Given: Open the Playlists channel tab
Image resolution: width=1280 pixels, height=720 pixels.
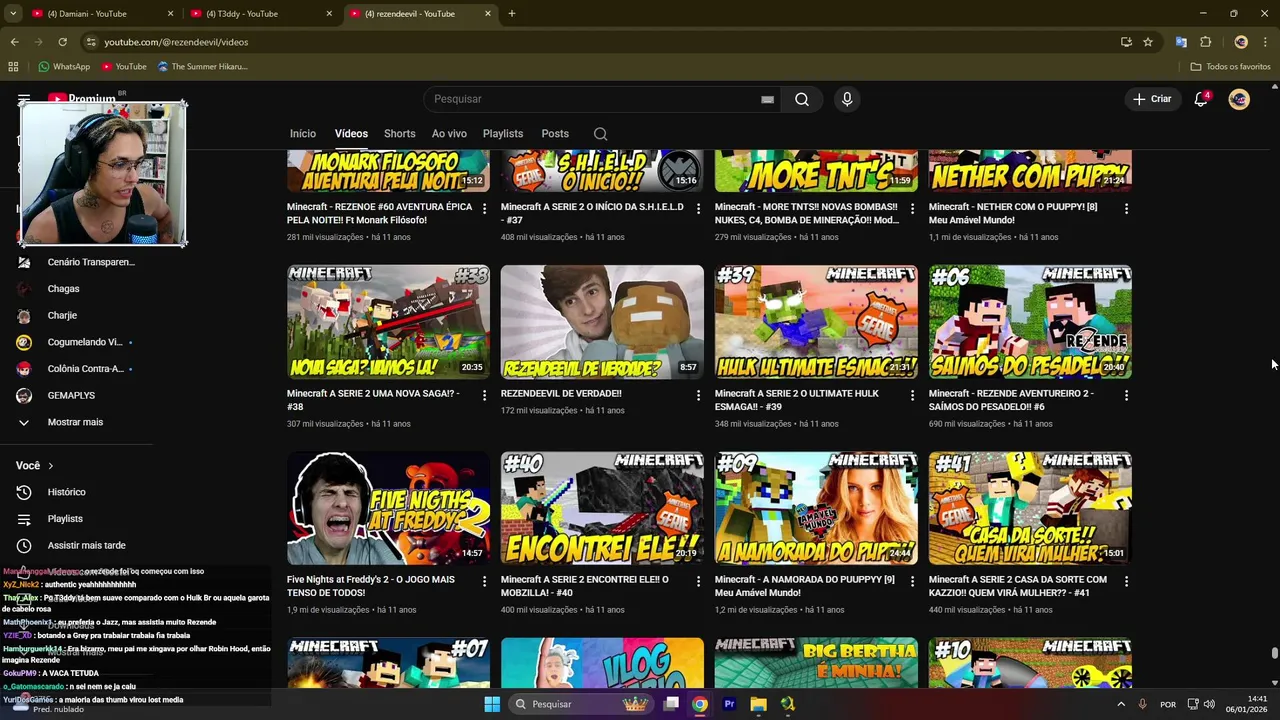Looking at the screenshot, I should pyautogui.click(x=503, y=134).
